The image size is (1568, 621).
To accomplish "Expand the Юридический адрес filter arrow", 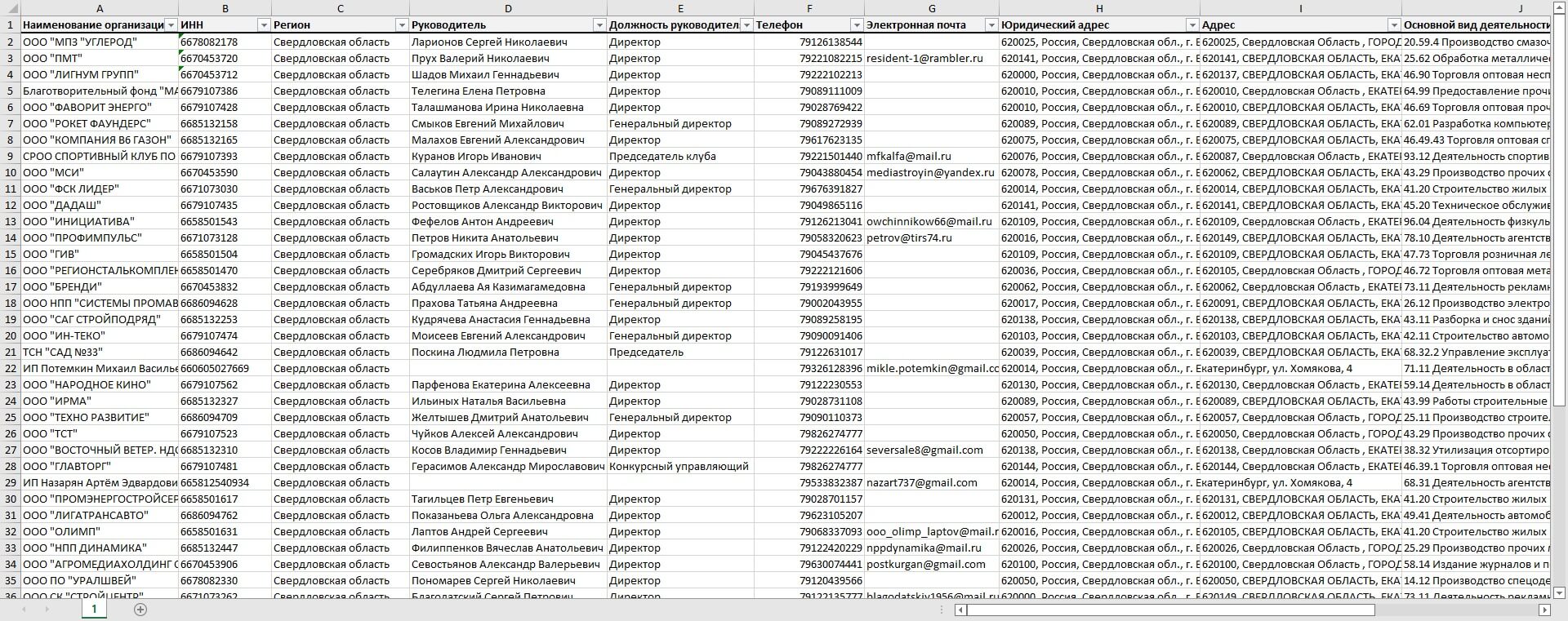I will pyautogui.click(x=1193, y=25).
